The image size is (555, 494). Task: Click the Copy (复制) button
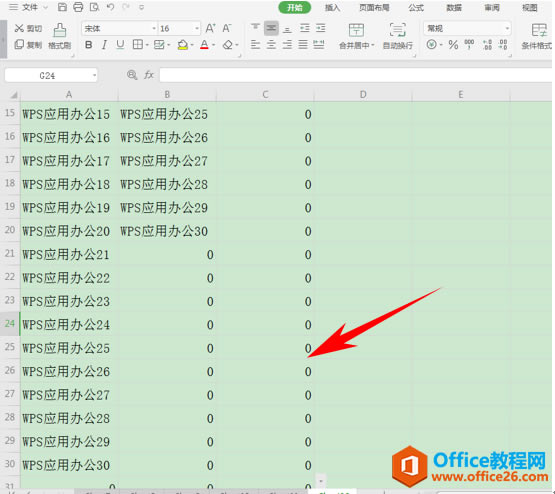28,45
